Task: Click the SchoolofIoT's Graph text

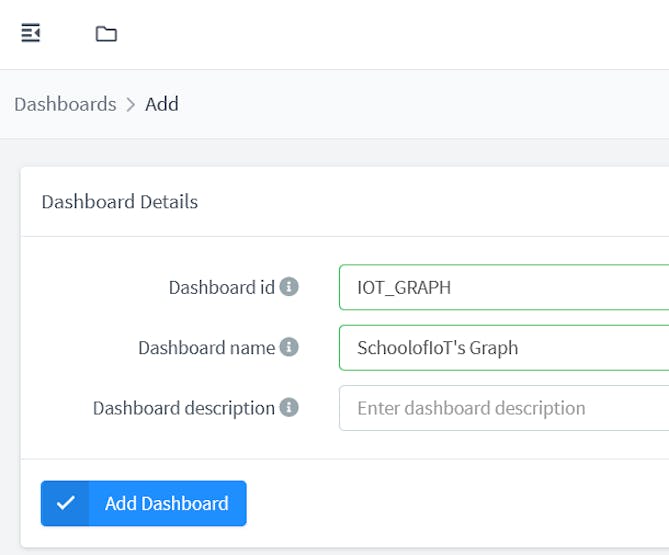Action: (437, 348)
